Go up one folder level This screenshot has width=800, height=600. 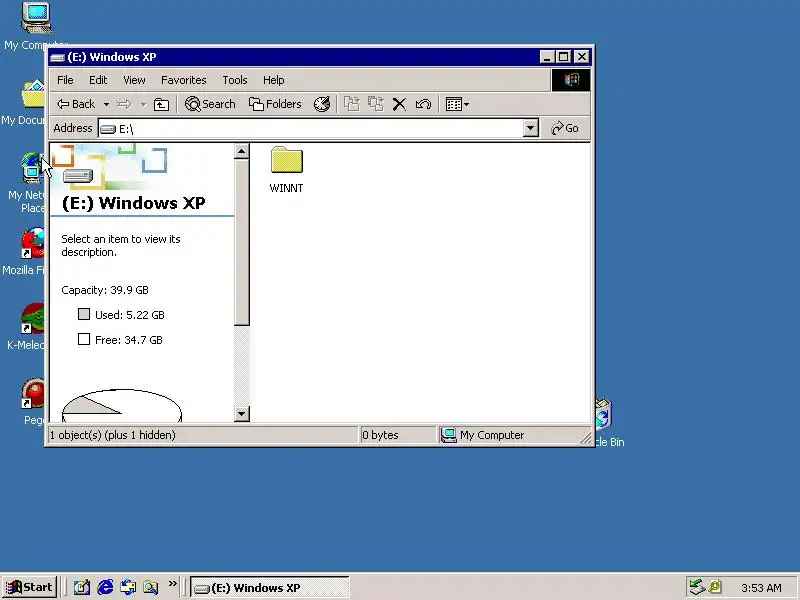(161, 104)
